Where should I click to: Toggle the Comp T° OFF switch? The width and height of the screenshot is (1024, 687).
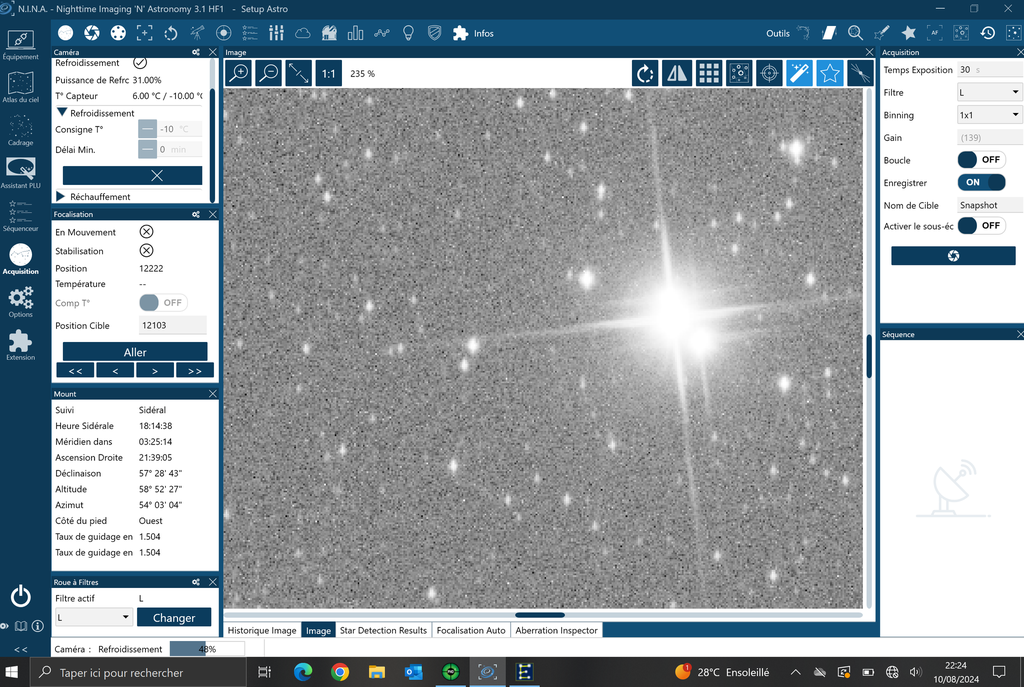(x=163, y=303)
